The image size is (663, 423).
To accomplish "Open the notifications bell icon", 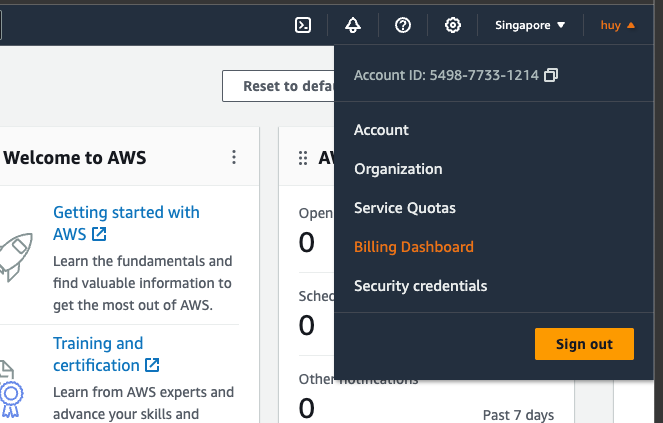I will coord(352,25).
